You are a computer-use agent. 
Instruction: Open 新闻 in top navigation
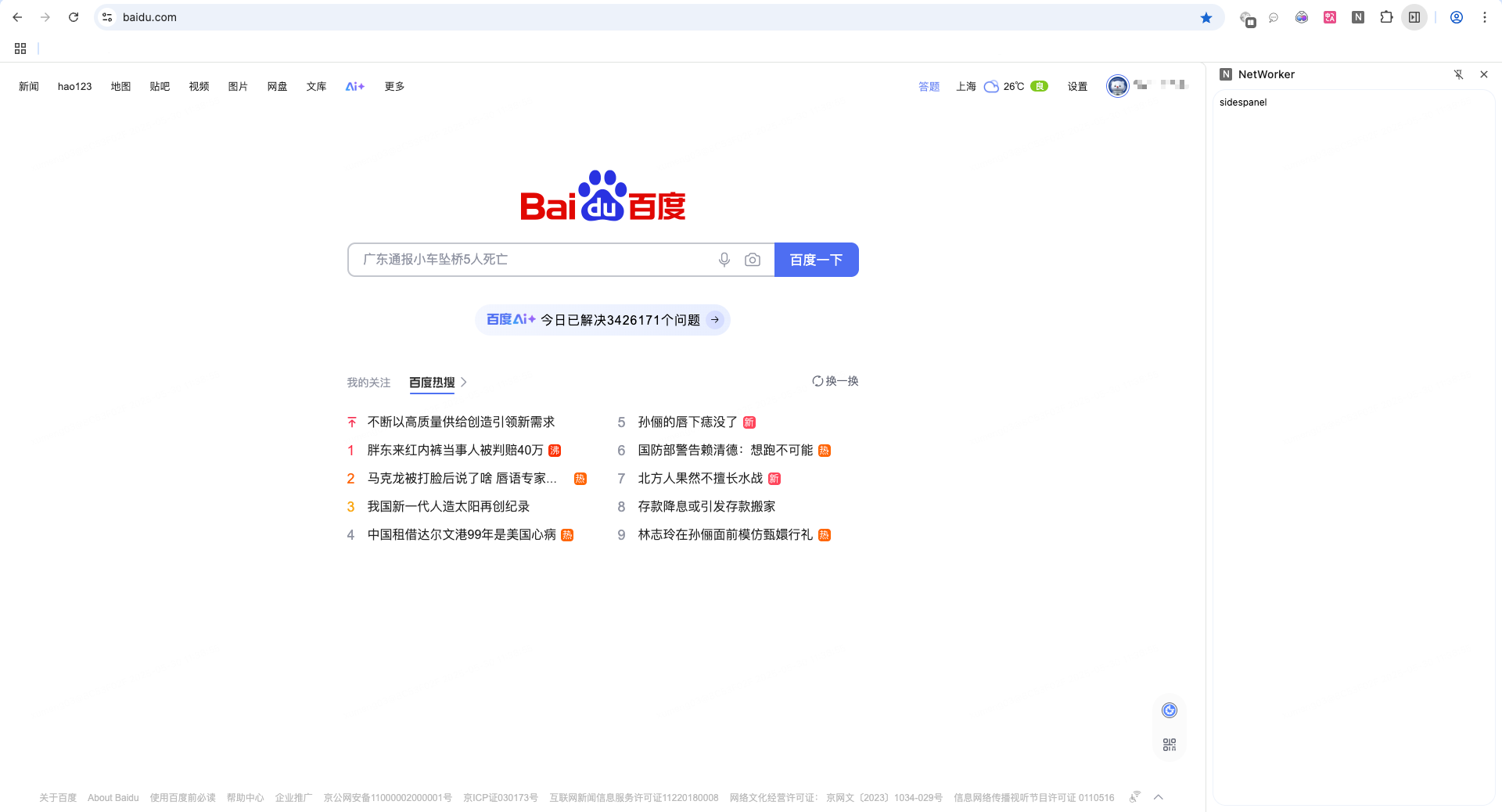point(29,86)
